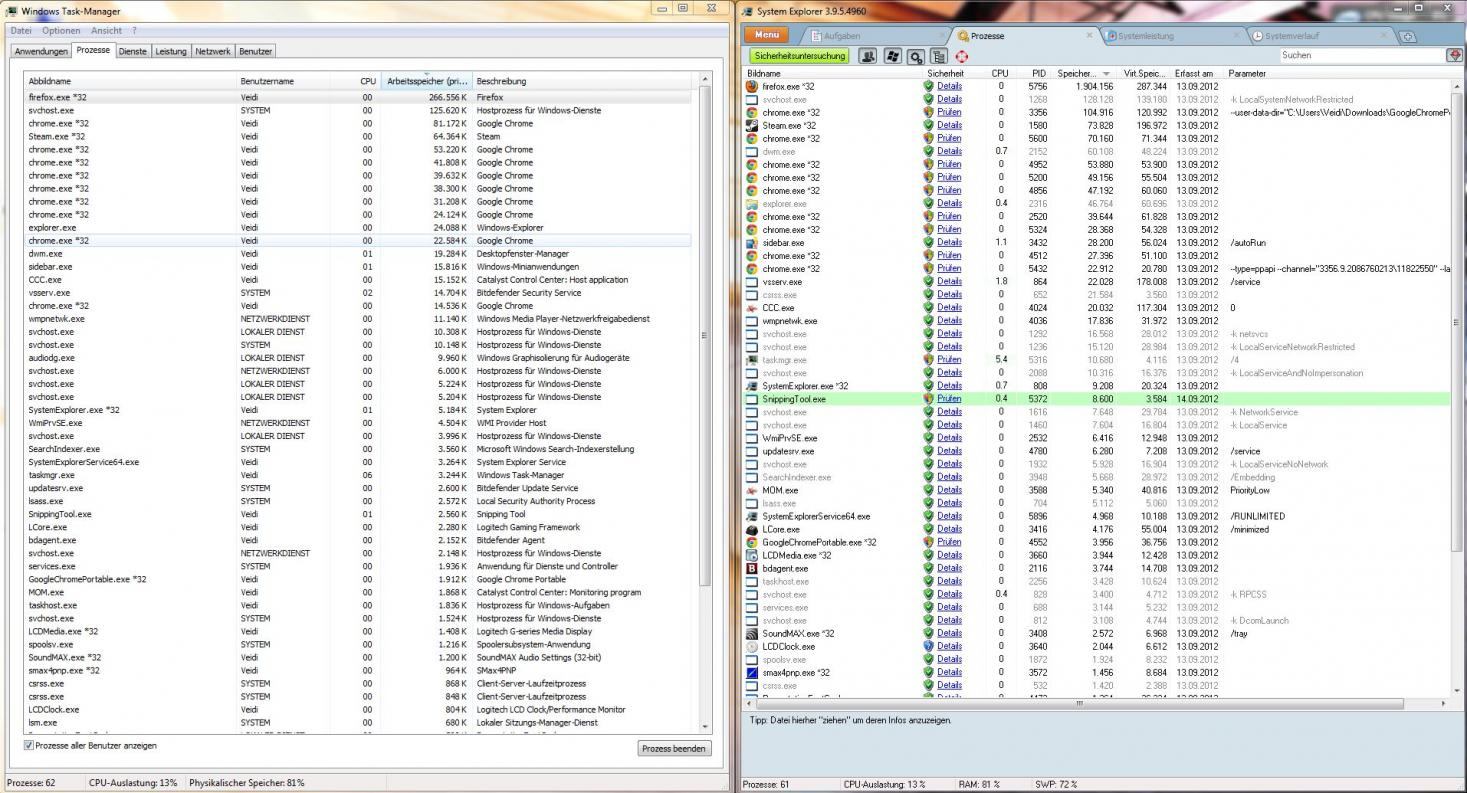This screenshot has width=1467, height=793.
Task: Click the GoogleChromePortable.exe icon in System Explorer
Action: click(752, 542)
